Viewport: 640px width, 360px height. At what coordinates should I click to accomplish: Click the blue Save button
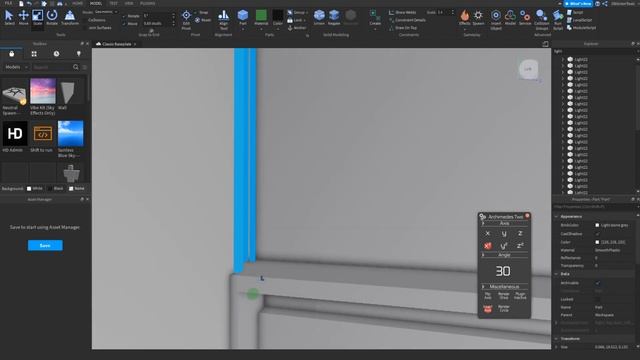[45, 245]
